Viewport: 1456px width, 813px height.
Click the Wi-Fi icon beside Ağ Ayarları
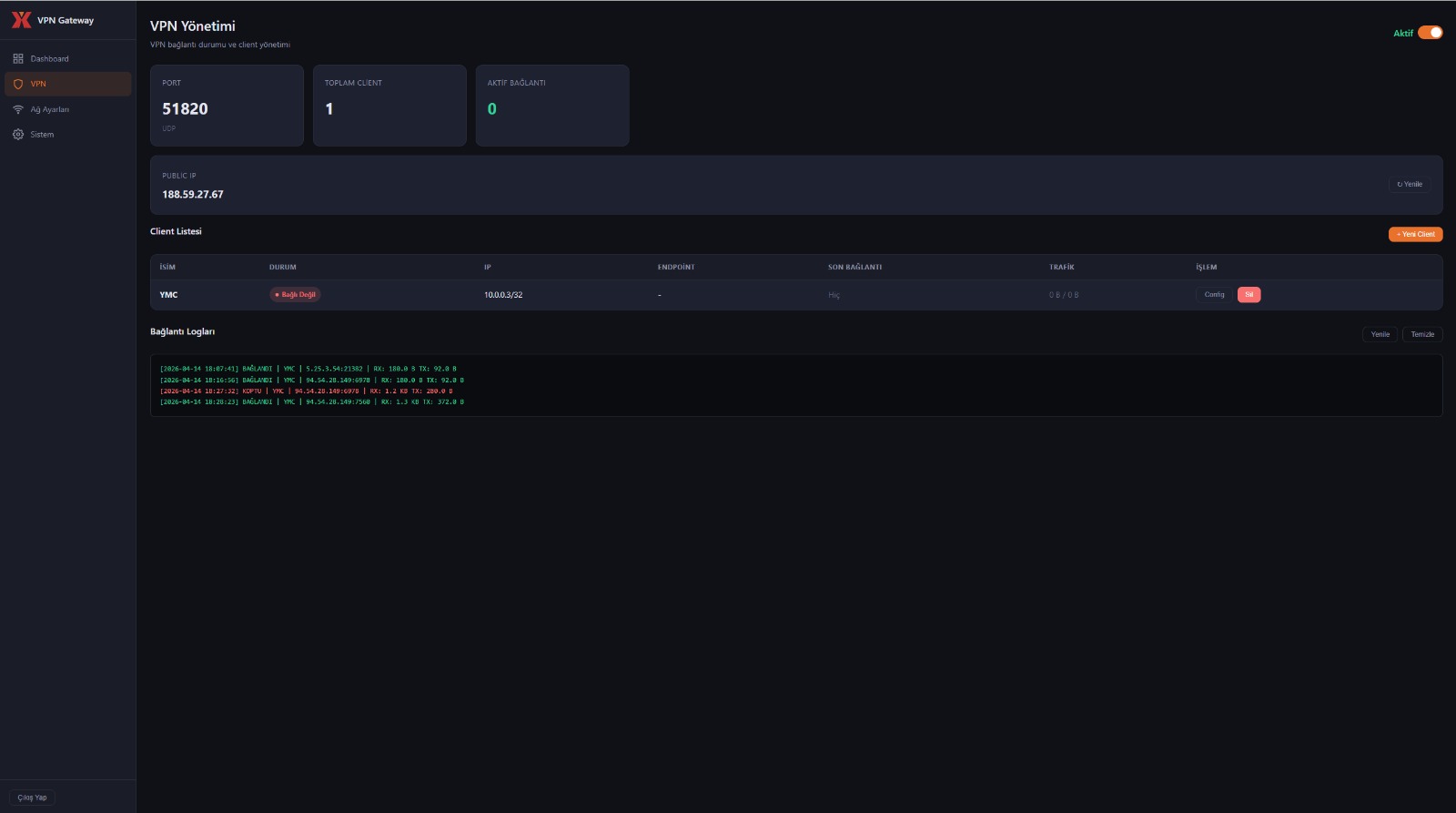click(18, 109)
